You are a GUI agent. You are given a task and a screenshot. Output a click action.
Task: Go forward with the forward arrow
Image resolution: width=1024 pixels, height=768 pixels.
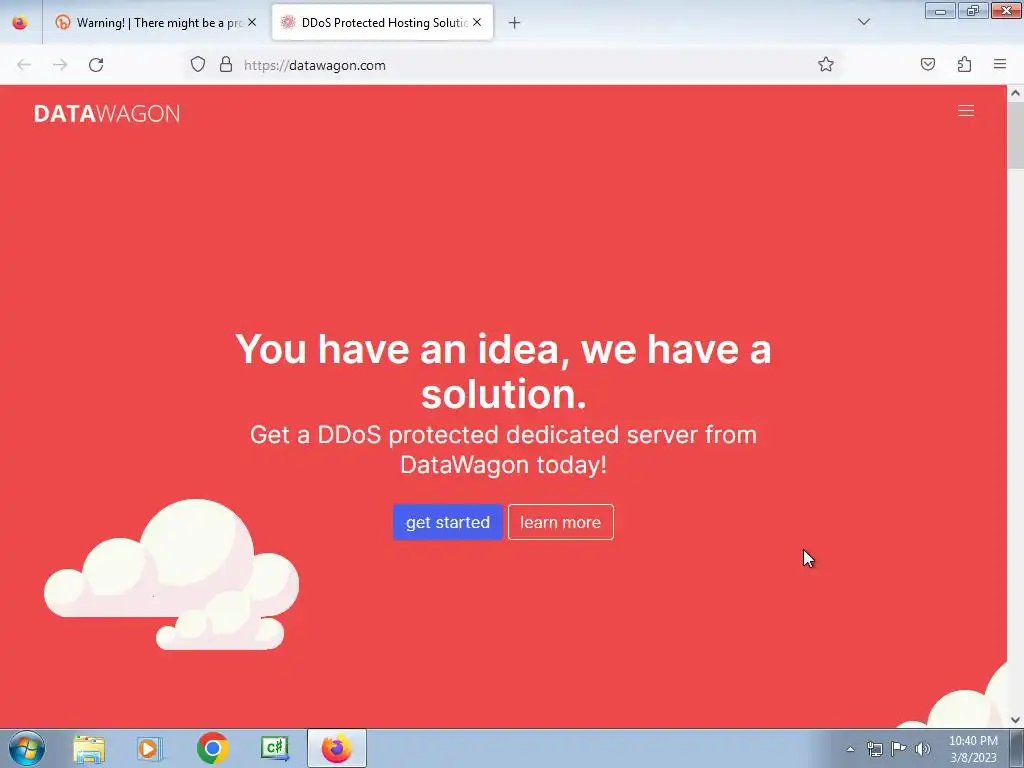[60, 65]
